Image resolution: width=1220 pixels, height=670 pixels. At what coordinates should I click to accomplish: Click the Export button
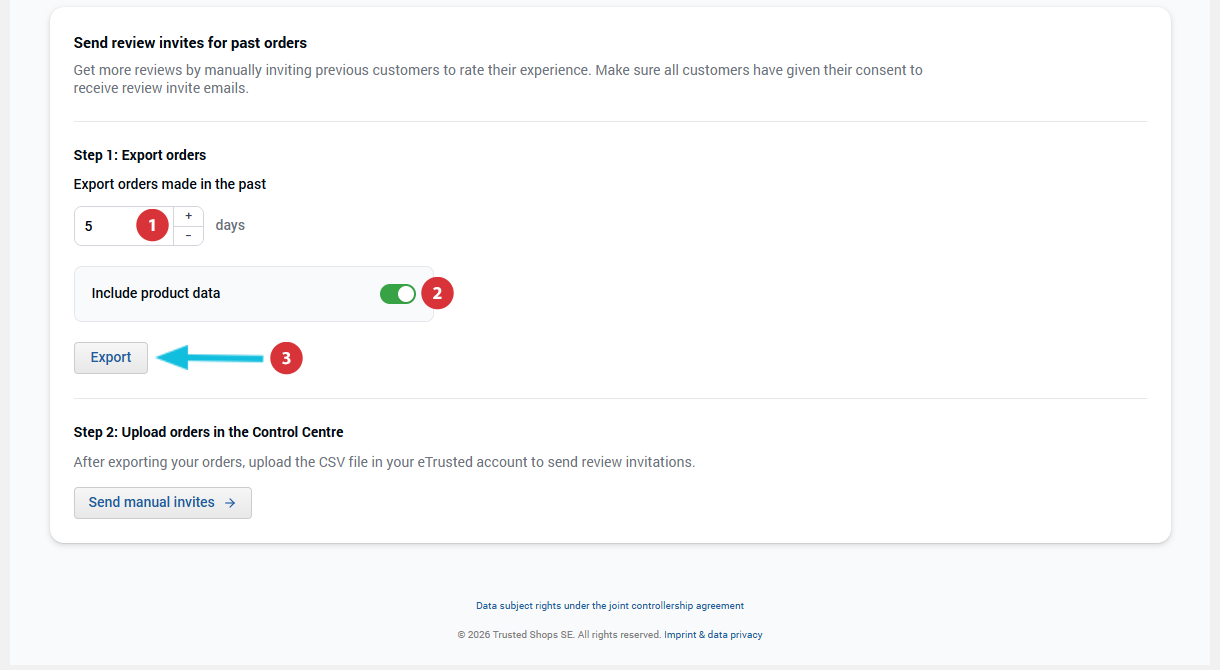(110, 357)
